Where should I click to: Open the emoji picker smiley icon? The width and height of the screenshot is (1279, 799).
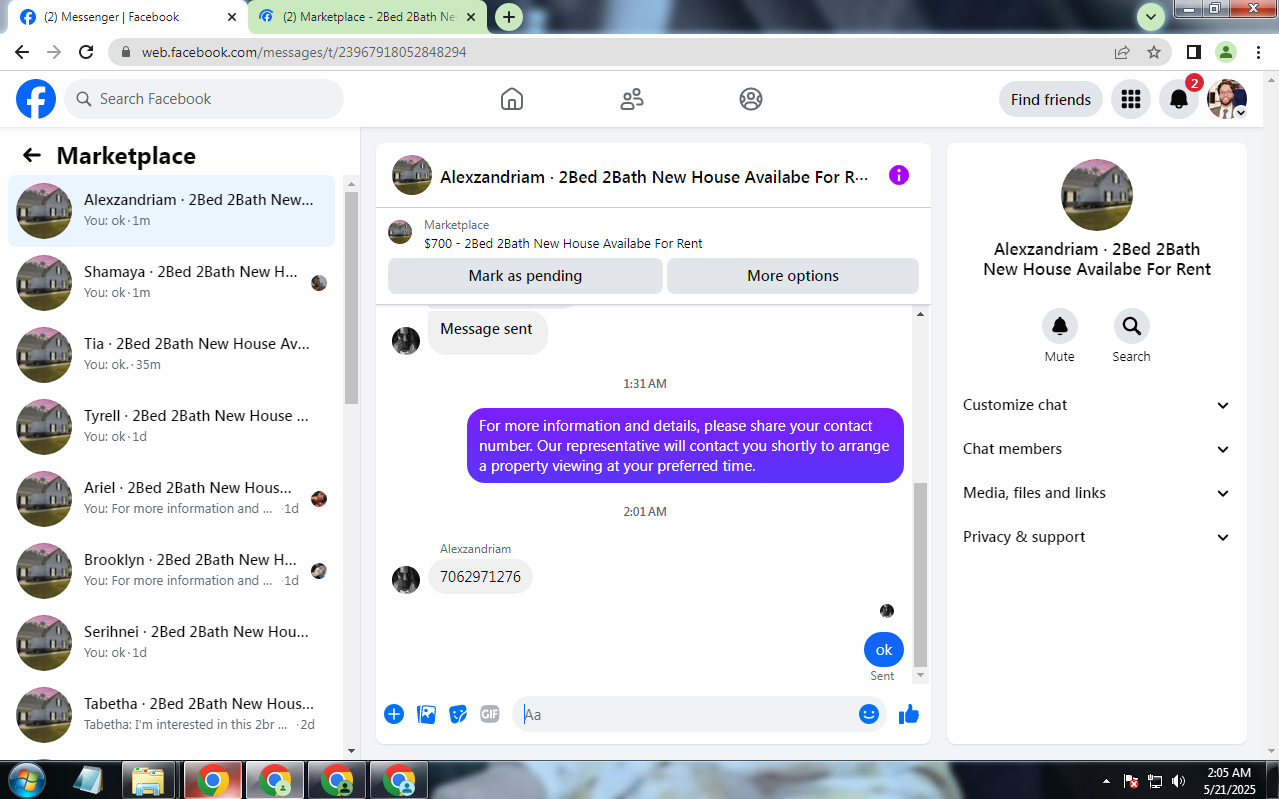click(x=869, y=714)
